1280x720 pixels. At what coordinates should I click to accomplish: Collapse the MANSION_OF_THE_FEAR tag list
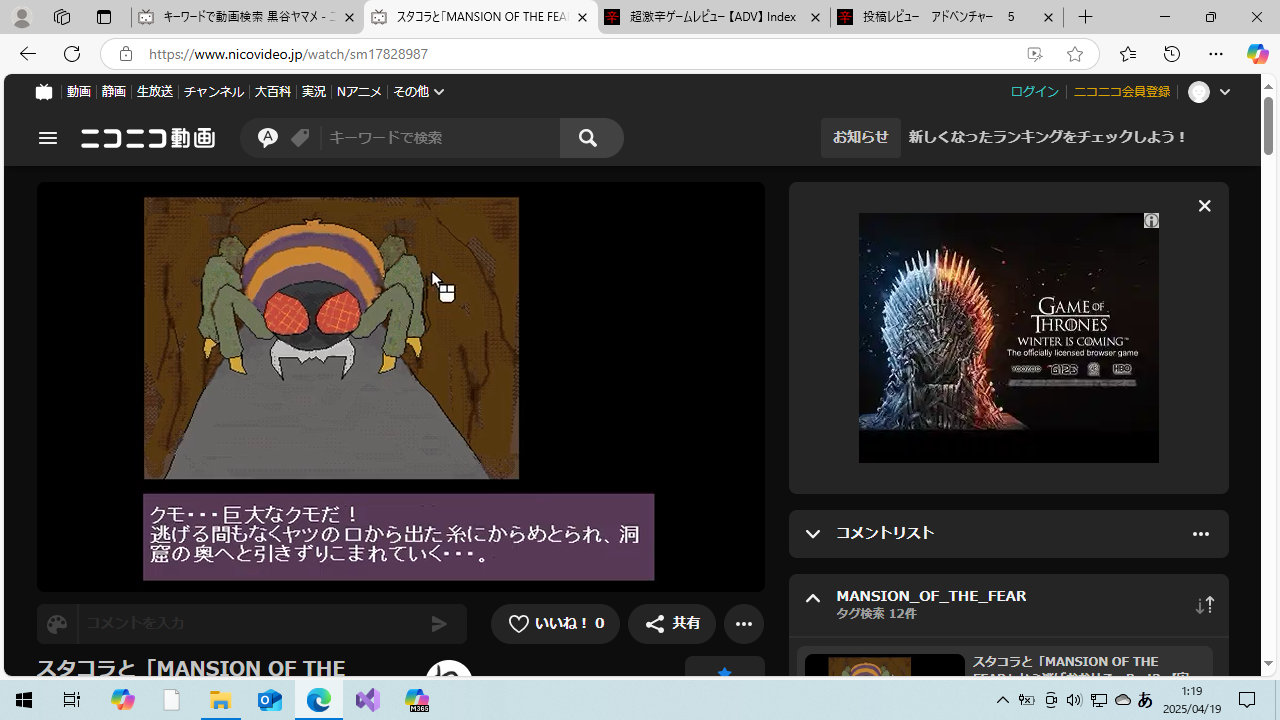tap(813, 599)
